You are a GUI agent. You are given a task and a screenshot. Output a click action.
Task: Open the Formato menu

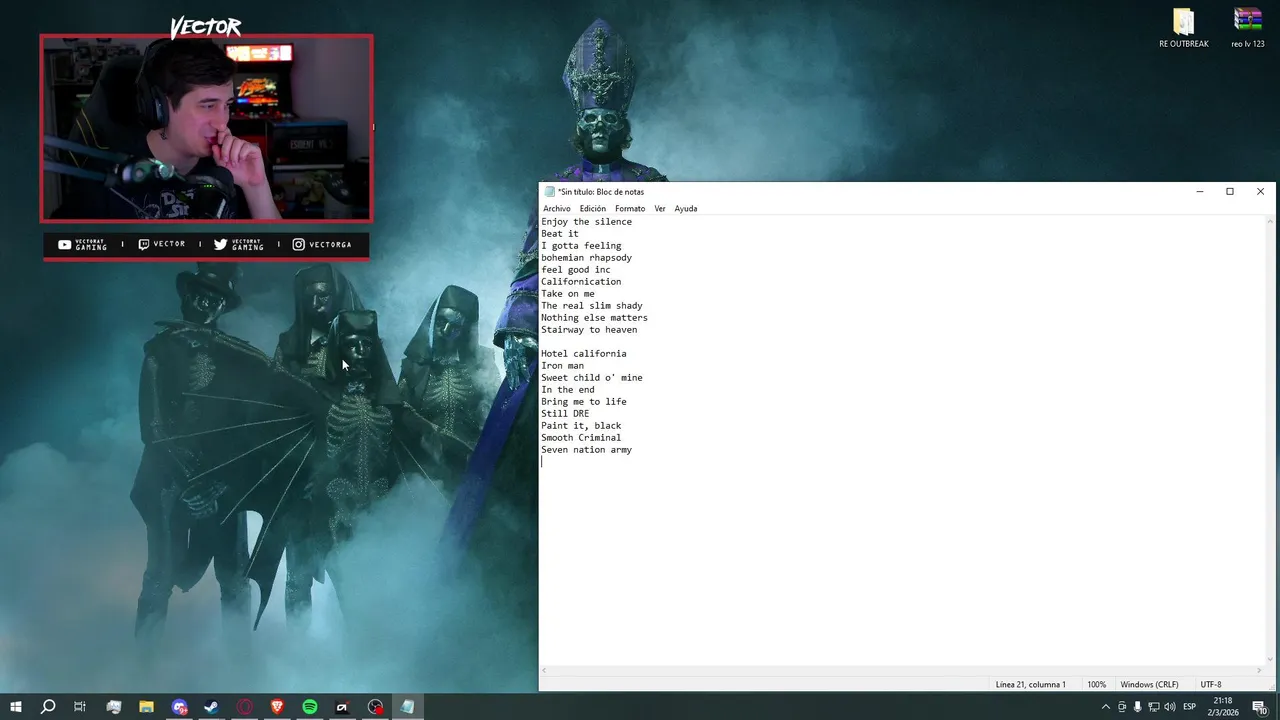[x=630, y=208]
